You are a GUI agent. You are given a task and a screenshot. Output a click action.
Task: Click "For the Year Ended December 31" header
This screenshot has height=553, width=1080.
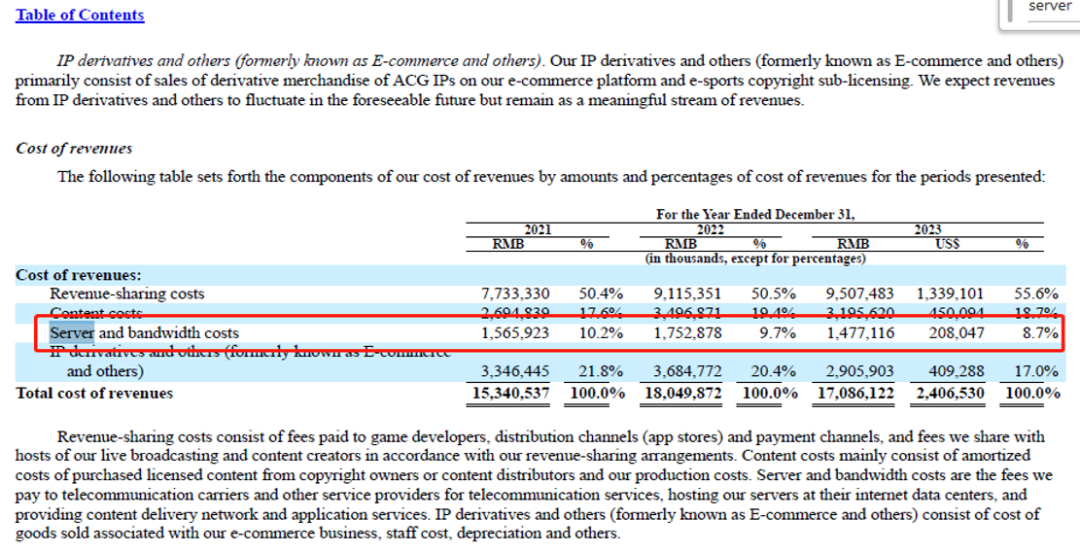(x=755, y=214)
